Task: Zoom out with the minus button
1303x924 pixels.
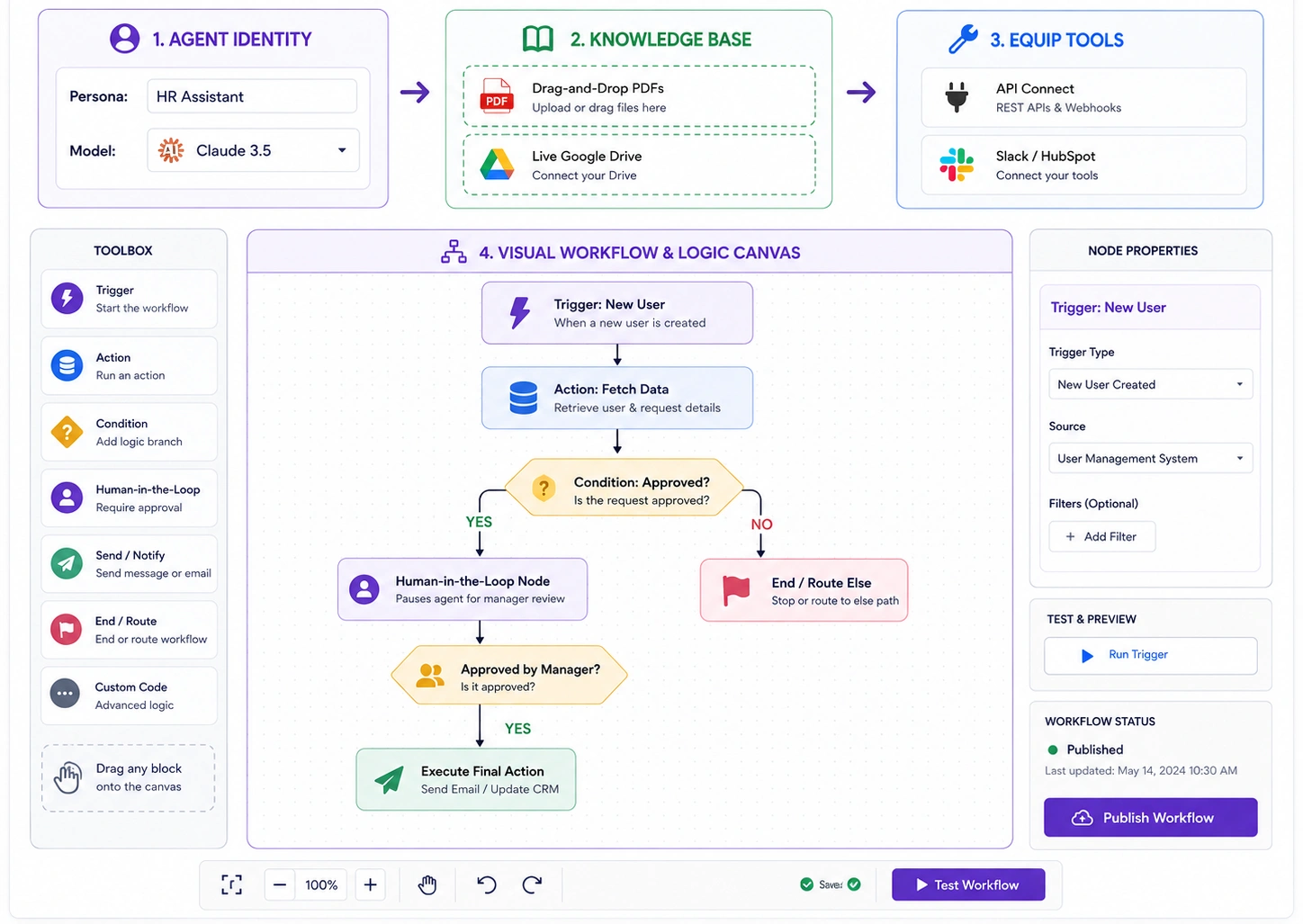Action: pos(280,884)
